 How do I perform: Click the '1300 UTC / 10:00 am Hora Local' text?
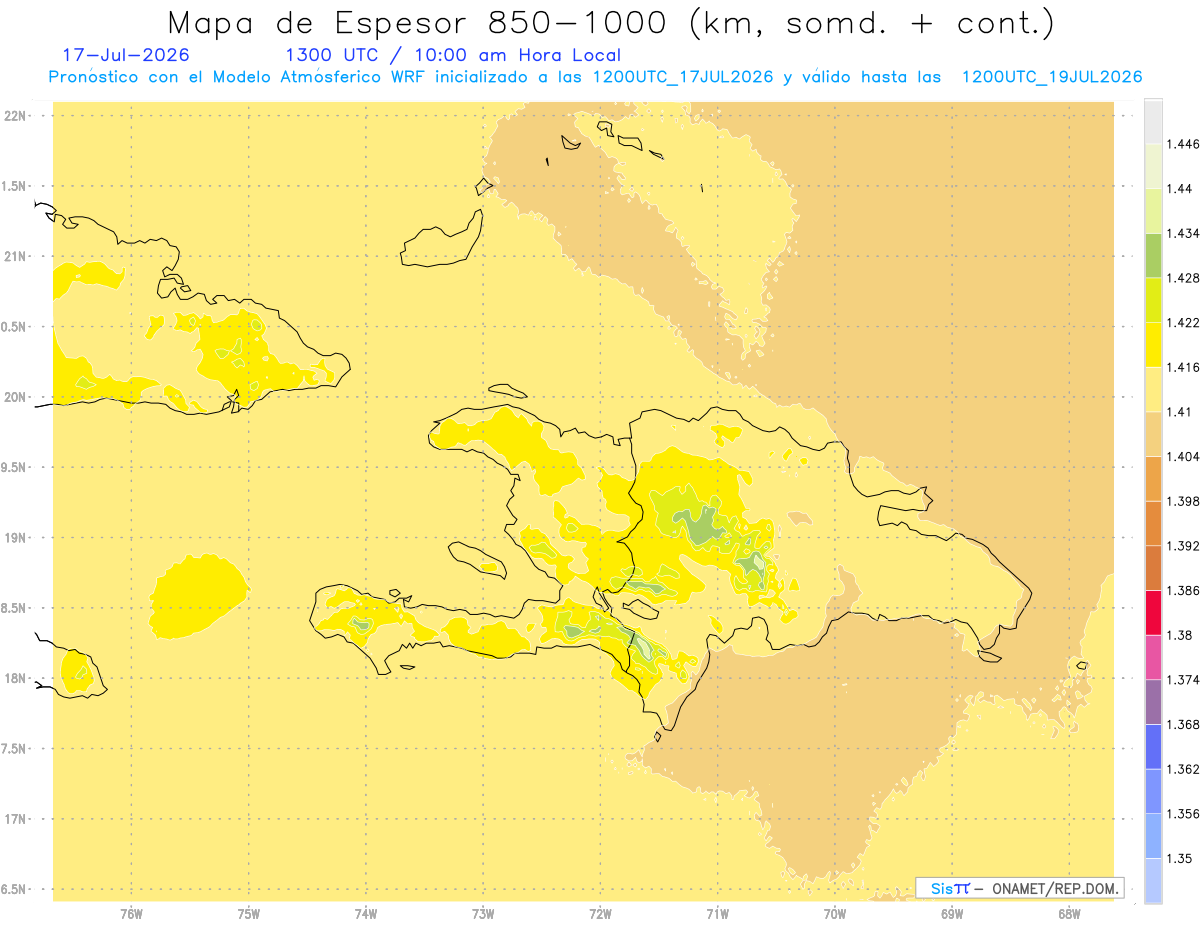[x=452, y=56]
